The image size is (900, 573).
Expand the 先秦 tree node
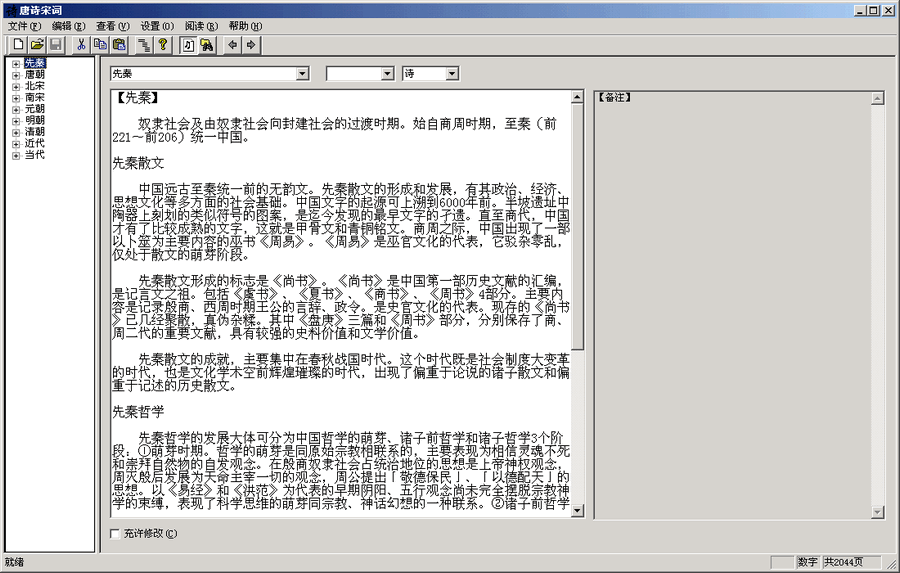(x=16, y=64)
